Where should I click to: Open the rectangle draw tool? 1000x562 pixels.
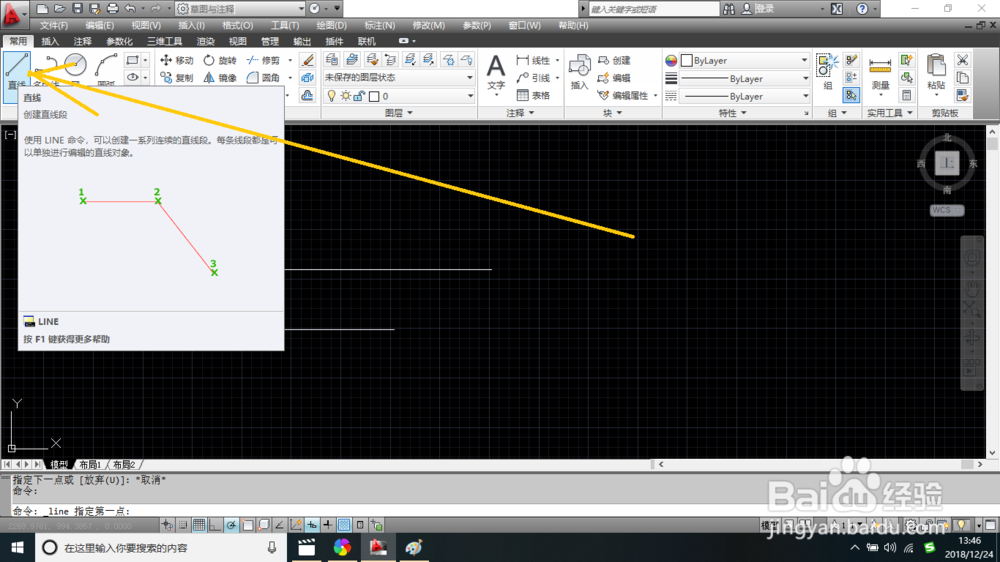coord(132,60)
